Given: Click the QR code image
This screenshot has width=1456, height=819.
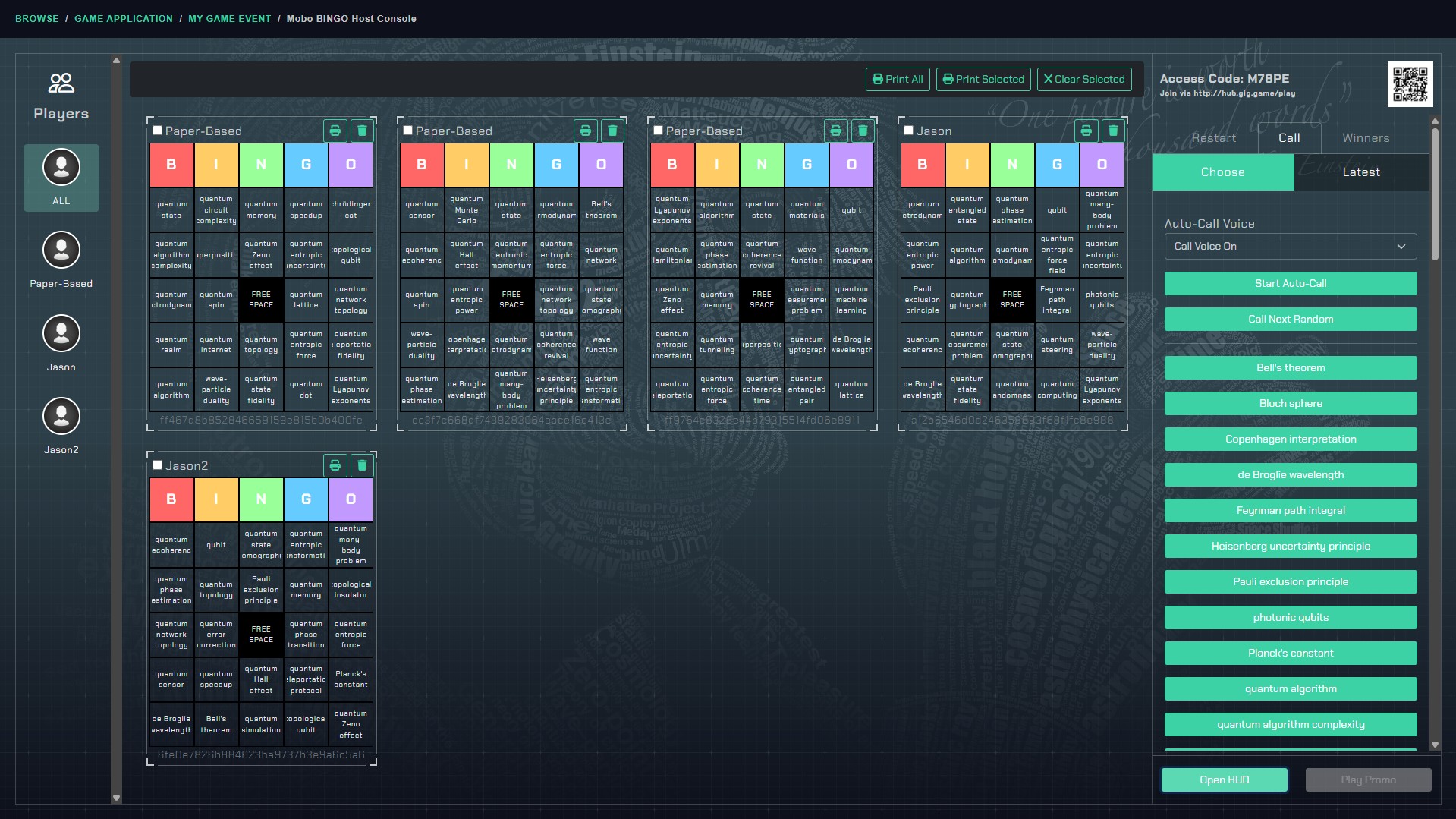Looking at the screenshot, I should pos(1410,83).
